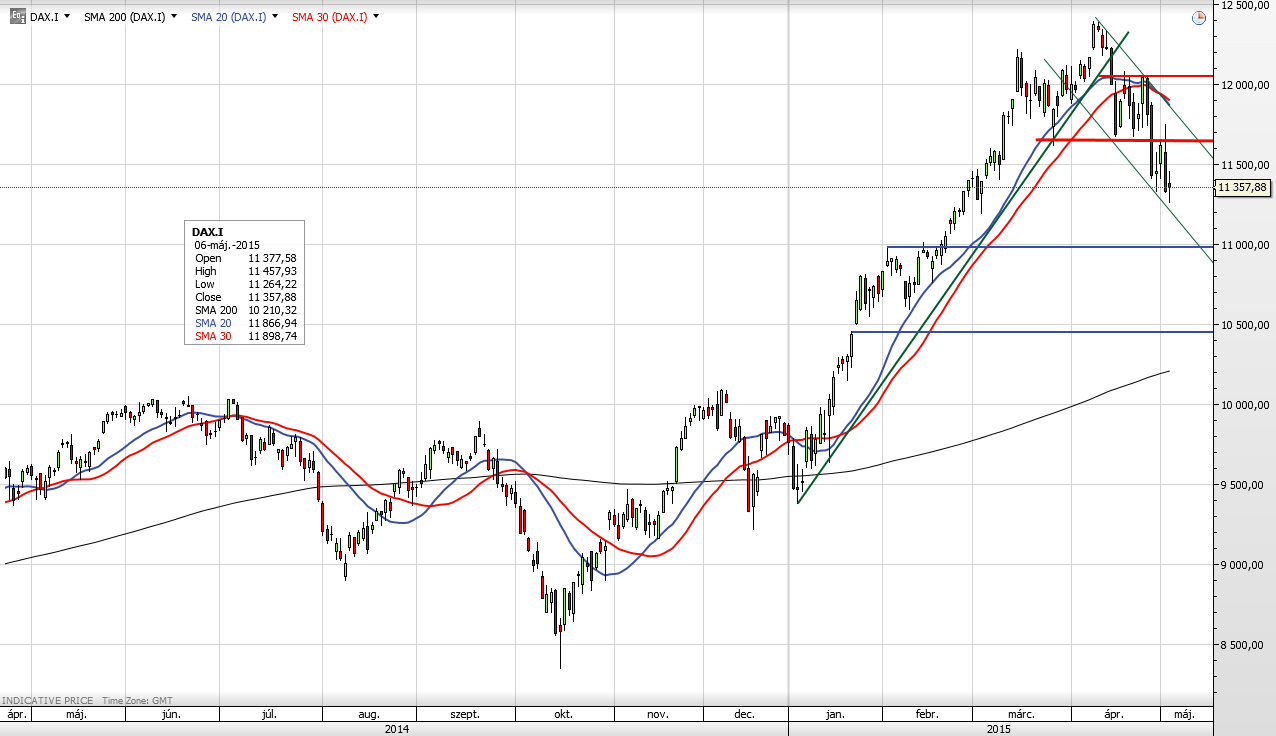The image size is (1276, 736).
Task: Click the jún. month label on time axis
Action: pyautogui.click(x=171, y=715)
